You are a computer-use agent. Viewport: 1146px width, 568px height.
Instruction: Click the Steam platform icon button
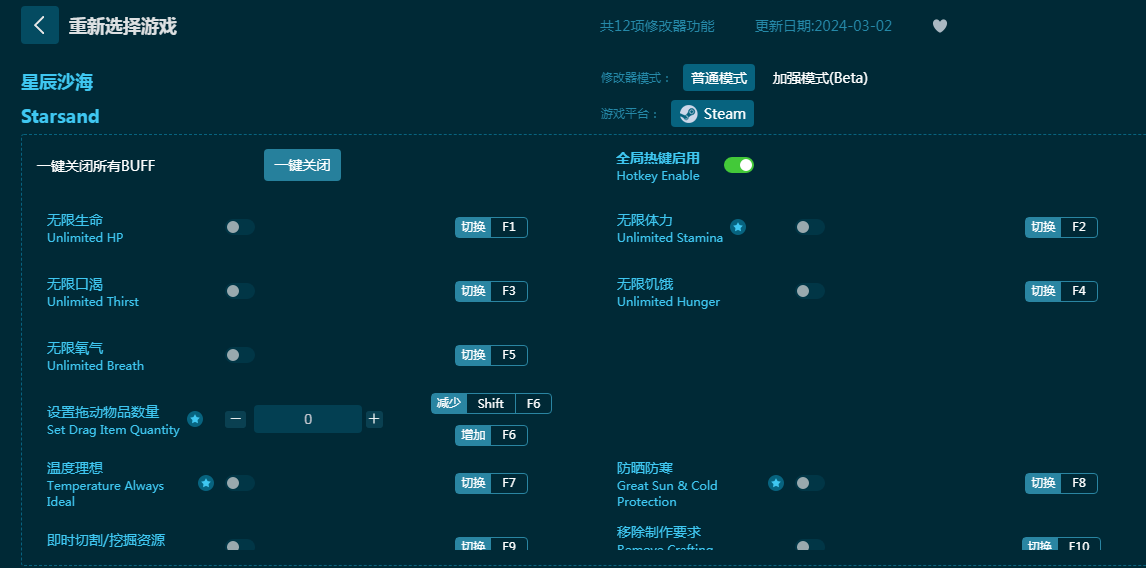point(712,114)
